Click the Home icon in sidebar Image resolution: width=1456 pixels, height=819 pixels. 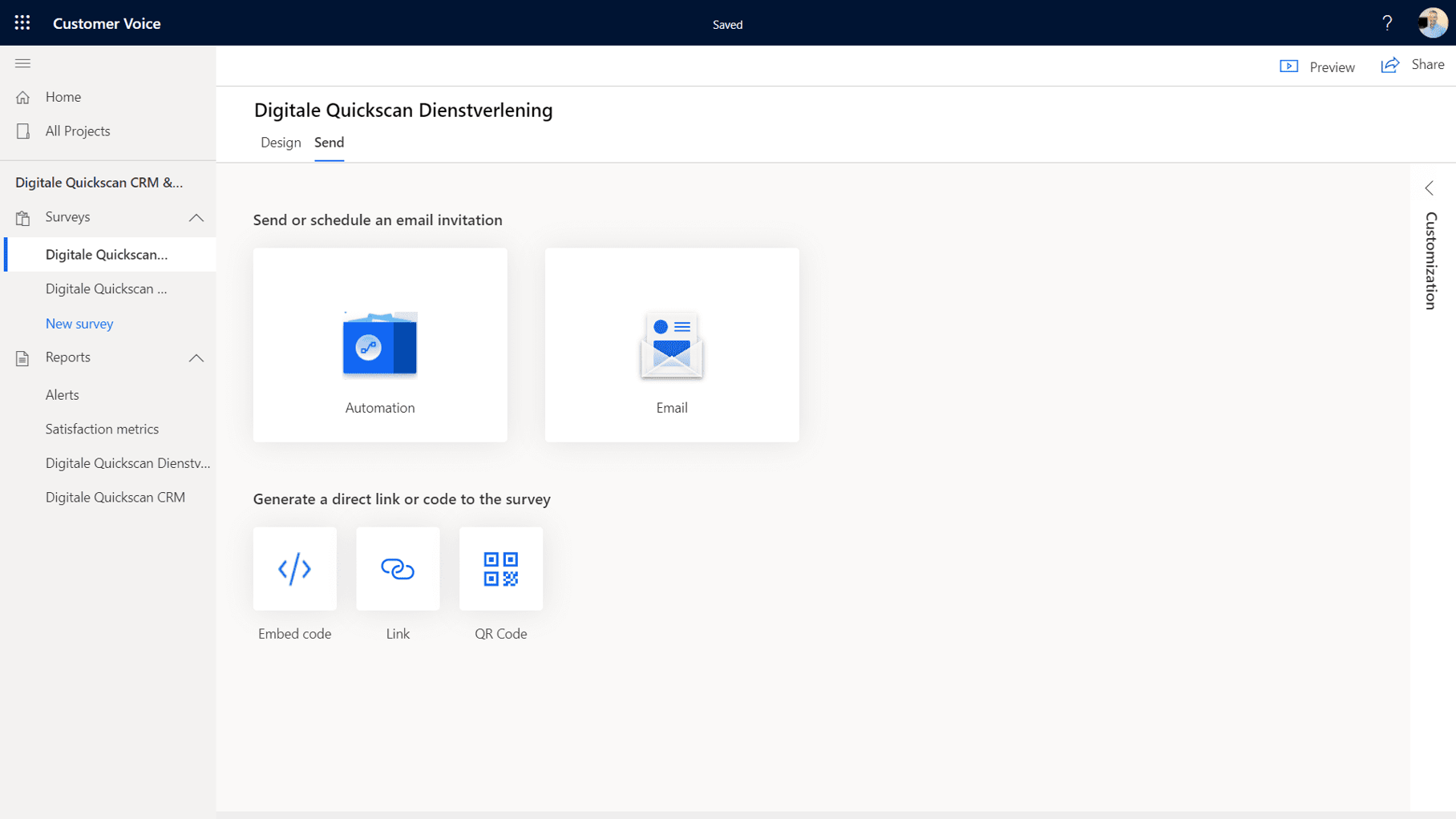click(22, 97)
